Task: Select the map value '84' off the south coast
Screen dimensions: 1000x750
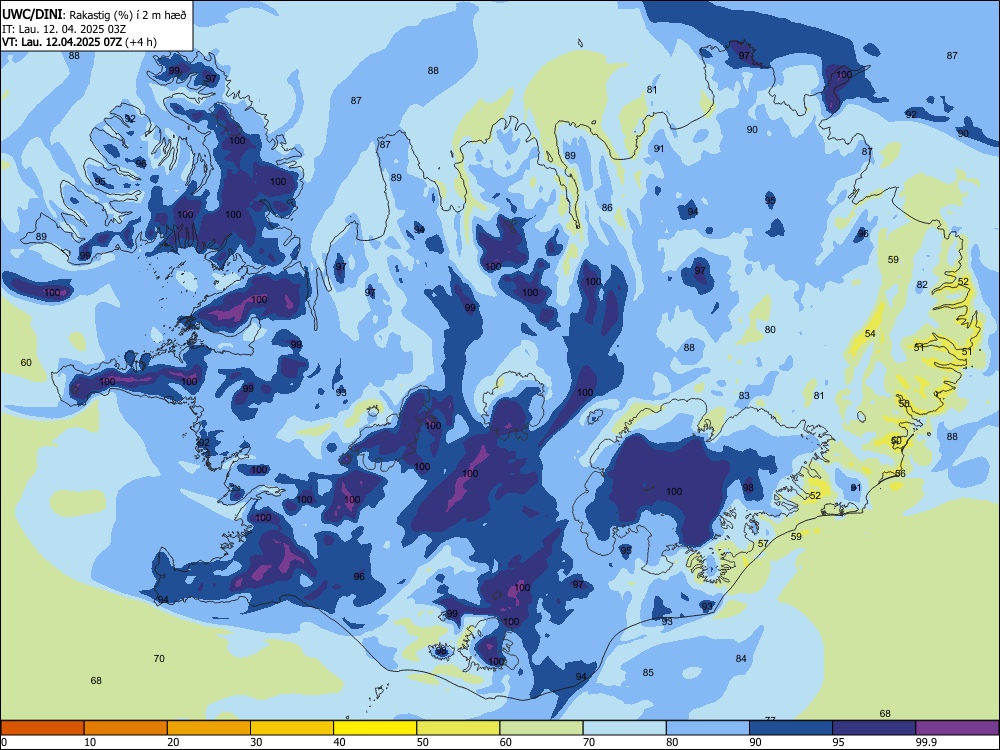Action: click(x=740, y=658)
